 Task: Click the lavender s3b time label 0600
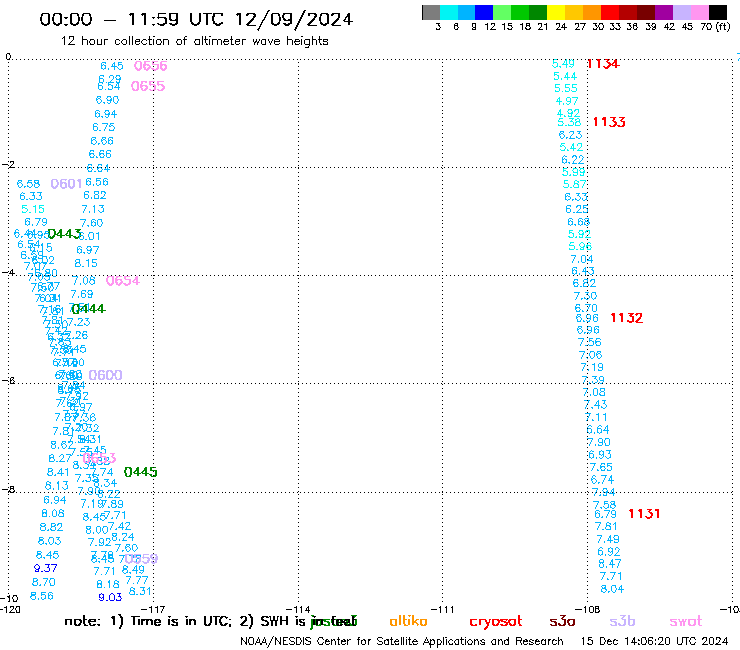[x=105, y=375]
